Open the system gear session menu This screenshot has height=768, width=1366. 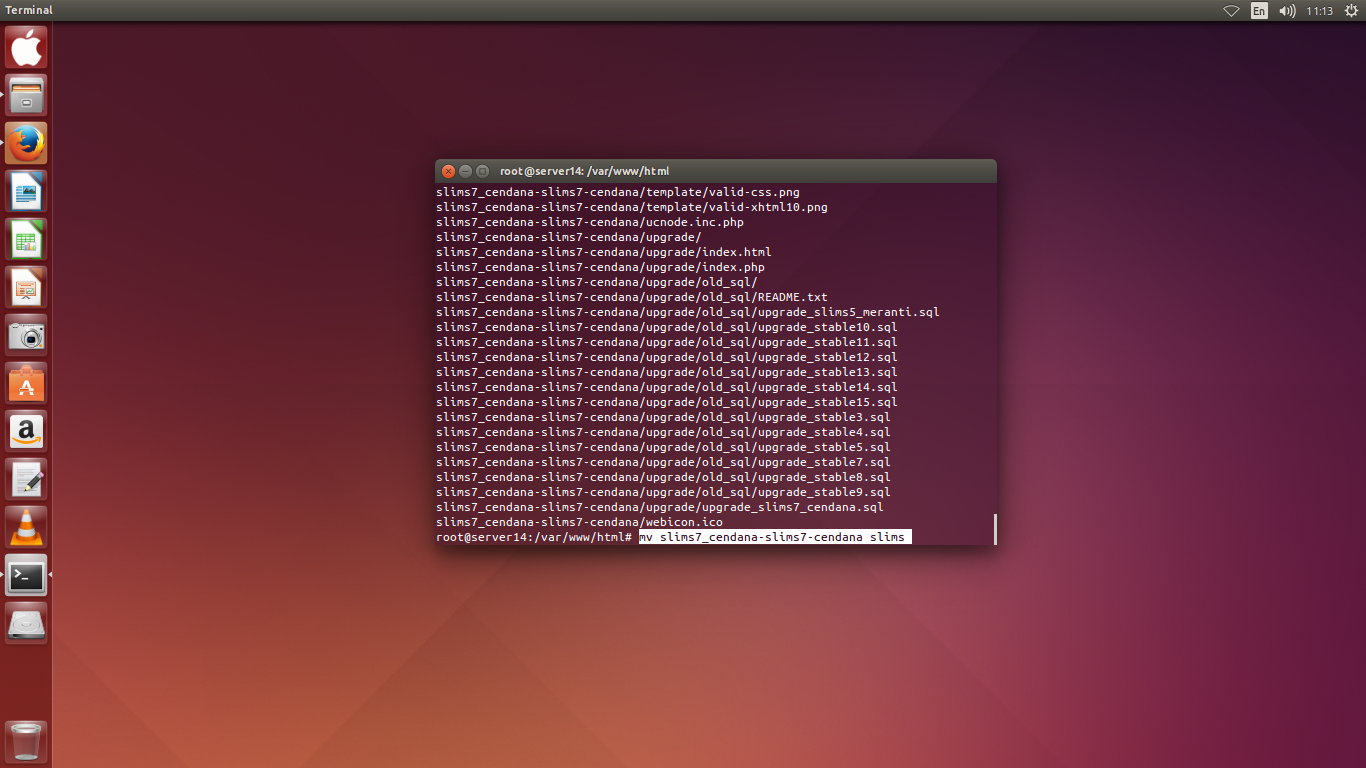pyautogui.click(x=1351, y=11)
